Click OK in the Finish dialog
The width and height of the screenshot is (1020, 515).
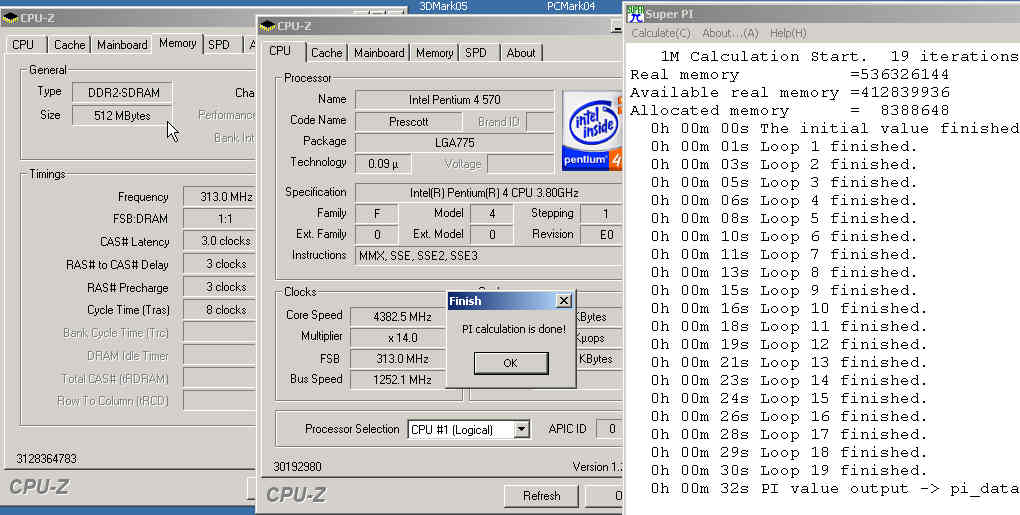tap(511, 363)
